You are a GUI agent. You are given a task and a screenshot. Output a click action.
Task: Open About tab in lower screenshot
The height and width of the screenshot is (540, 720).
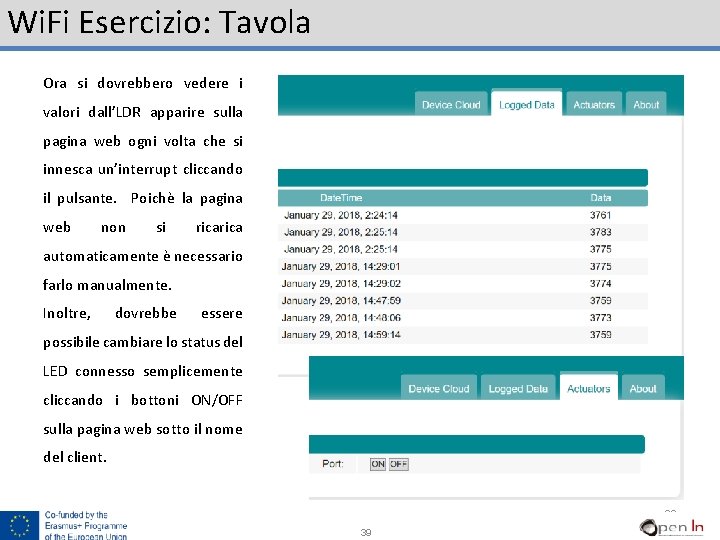pos(643,388)
